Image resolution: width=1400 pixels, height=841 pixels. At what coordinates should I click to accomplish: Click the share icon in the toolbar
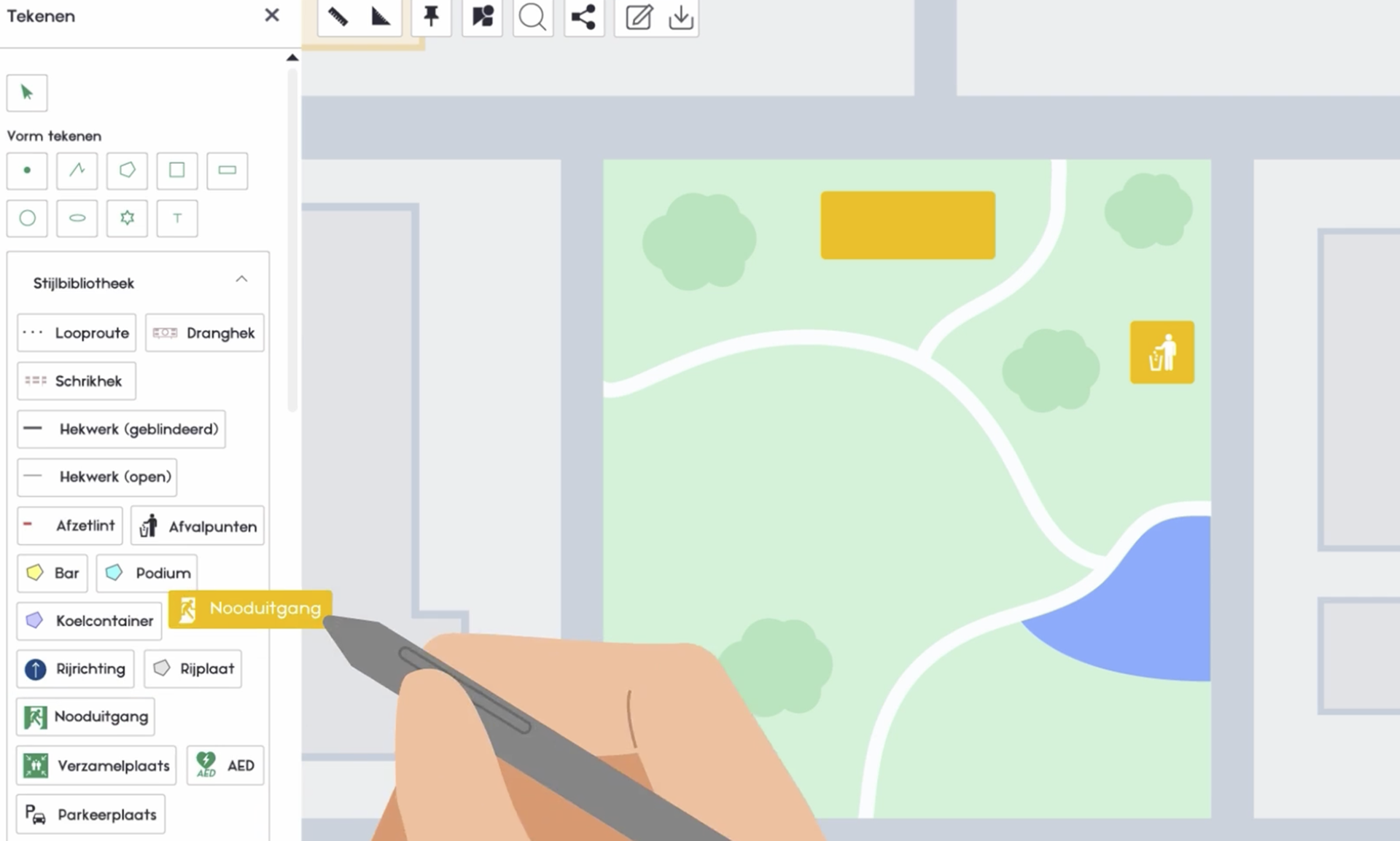click(x=583, y=16)
